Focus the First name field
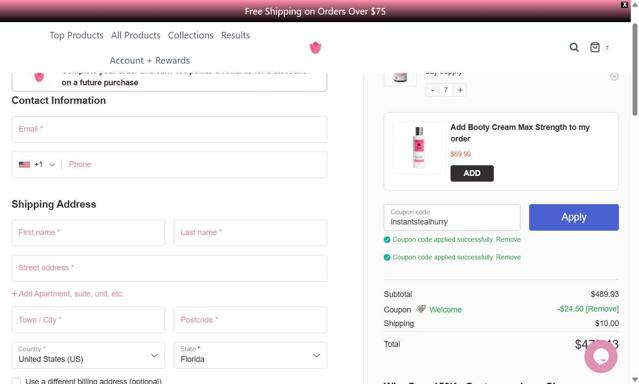 click(x=88, y=233)
